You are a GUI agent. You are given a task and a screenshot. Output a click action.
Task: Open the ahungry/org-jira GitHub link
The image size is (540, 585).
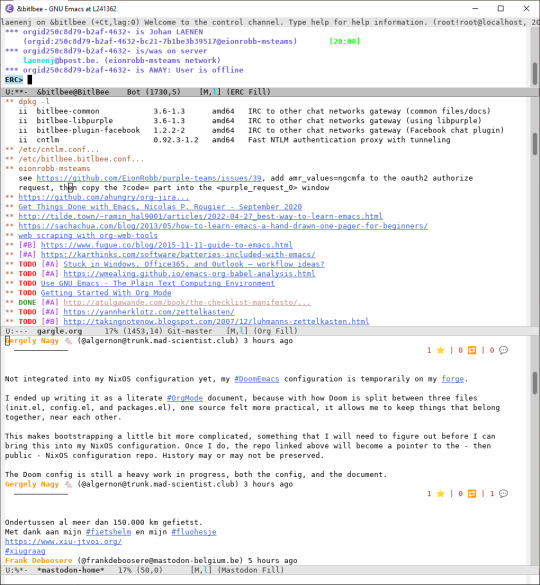tap(104, 197)
